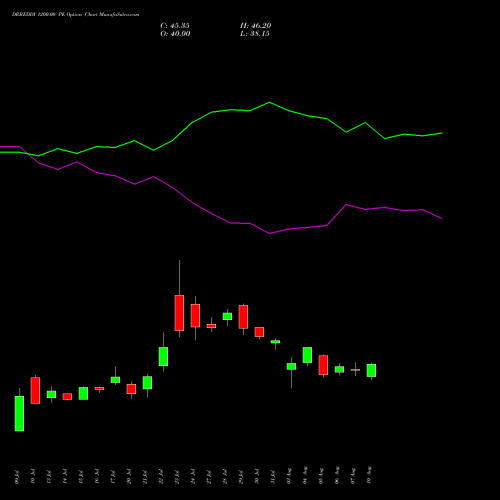Click the lowest trough of the purple indicator line
Image resolution: width=500 pixels, height=500 pixels.
click(x=270, y=233)
